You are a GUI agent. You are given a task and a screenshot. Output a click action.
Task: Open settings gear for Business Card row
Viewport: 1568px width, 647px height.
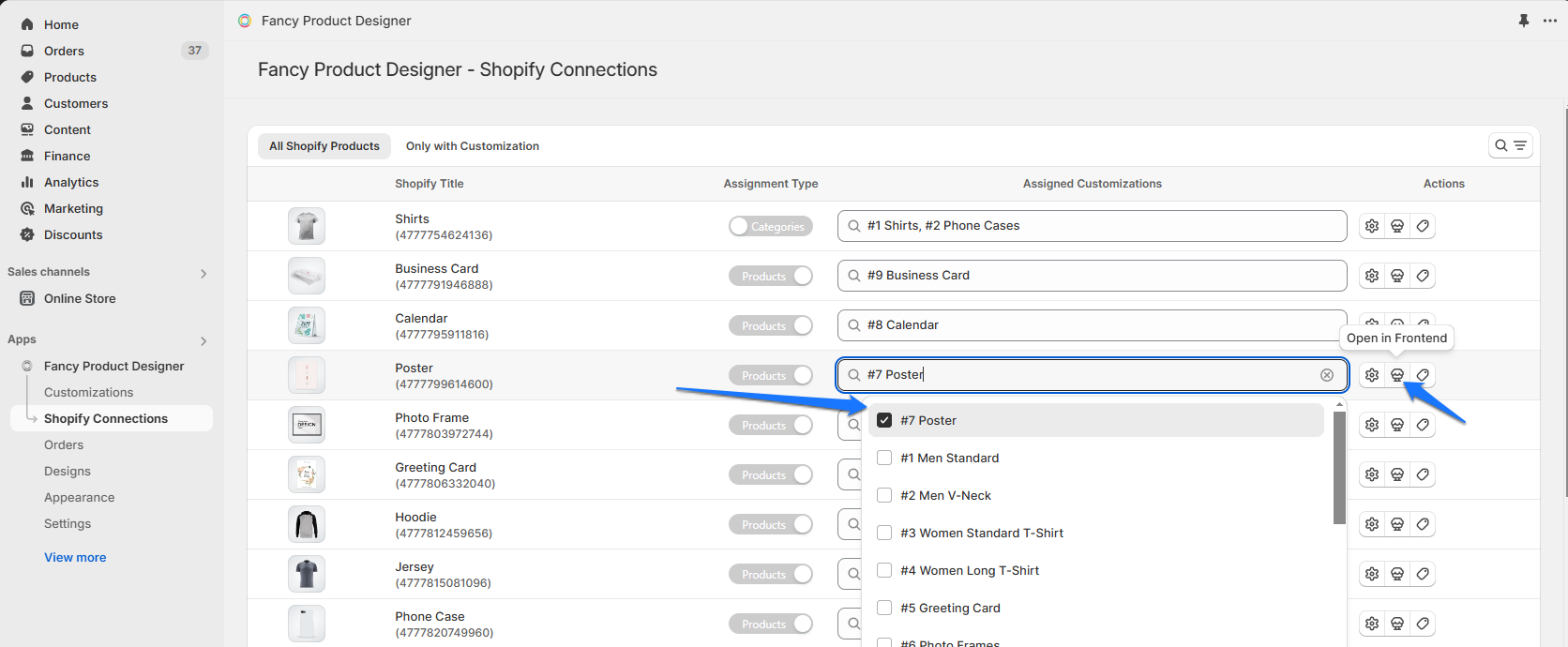click(1372, 276)
